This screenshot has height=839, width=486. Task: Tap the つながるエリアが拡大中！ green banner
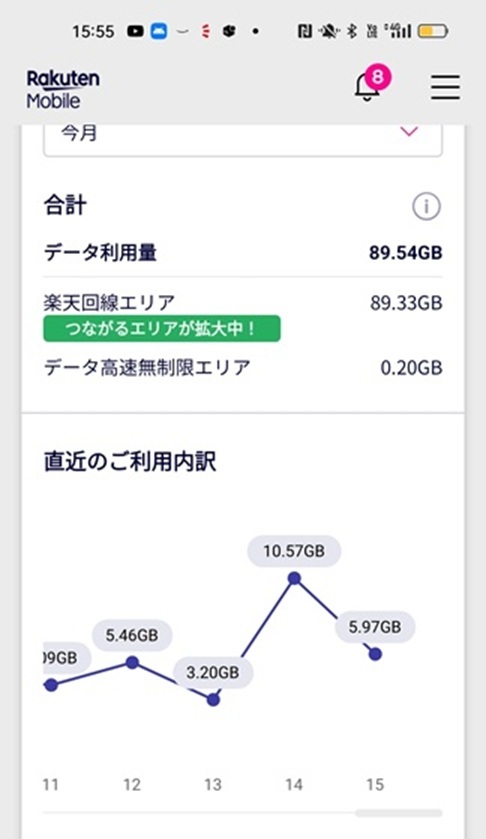162,328
